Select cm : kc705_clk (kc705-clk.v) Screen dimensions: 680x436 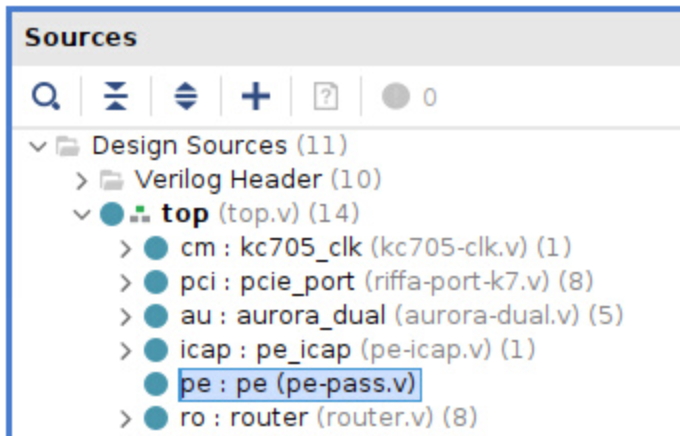(x=376, y=248)
